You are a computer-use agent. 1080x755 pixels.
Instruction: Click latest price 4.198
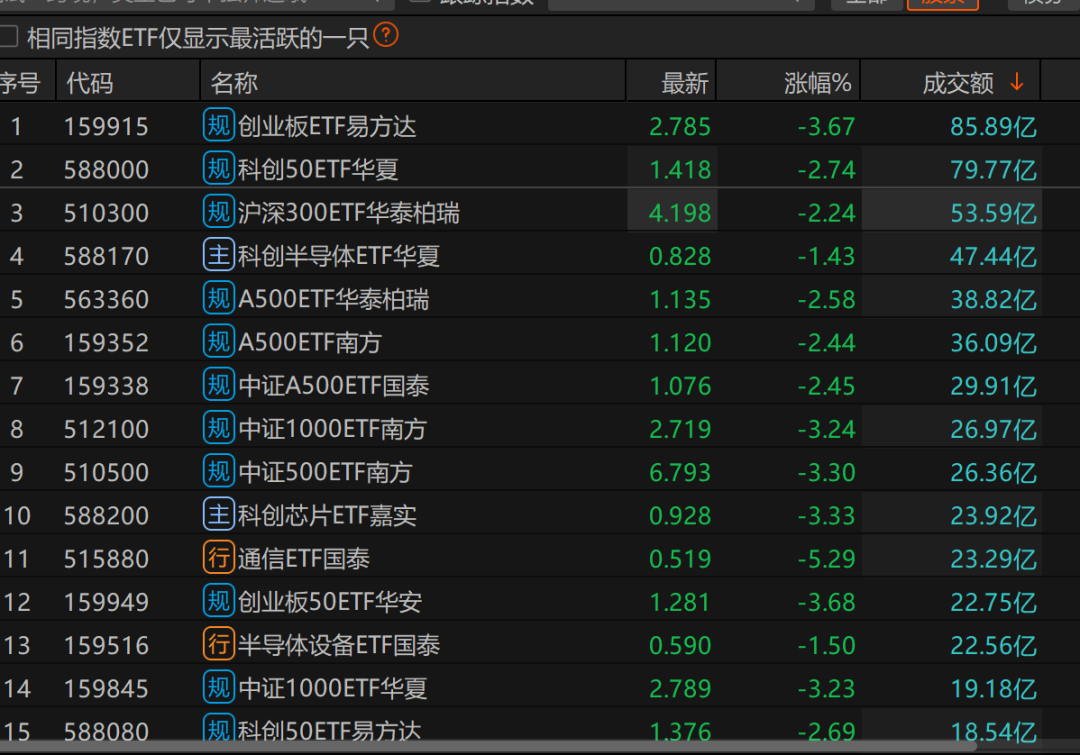(680, 213)
